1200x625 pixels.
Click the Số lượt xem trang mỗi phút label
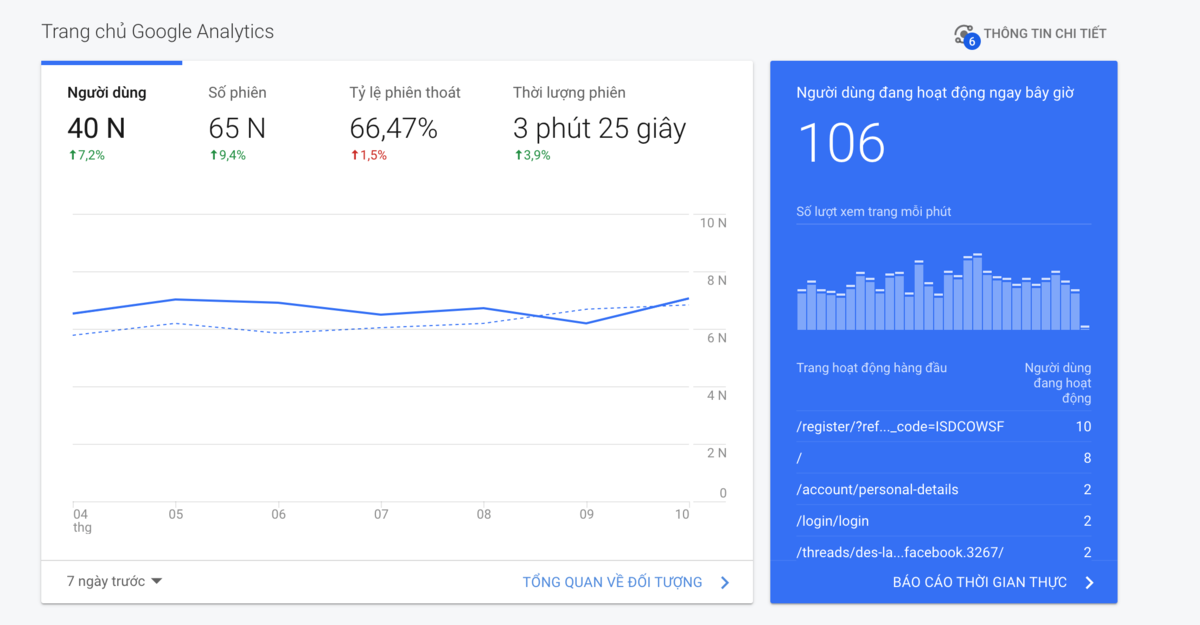[x=874, y=212]
